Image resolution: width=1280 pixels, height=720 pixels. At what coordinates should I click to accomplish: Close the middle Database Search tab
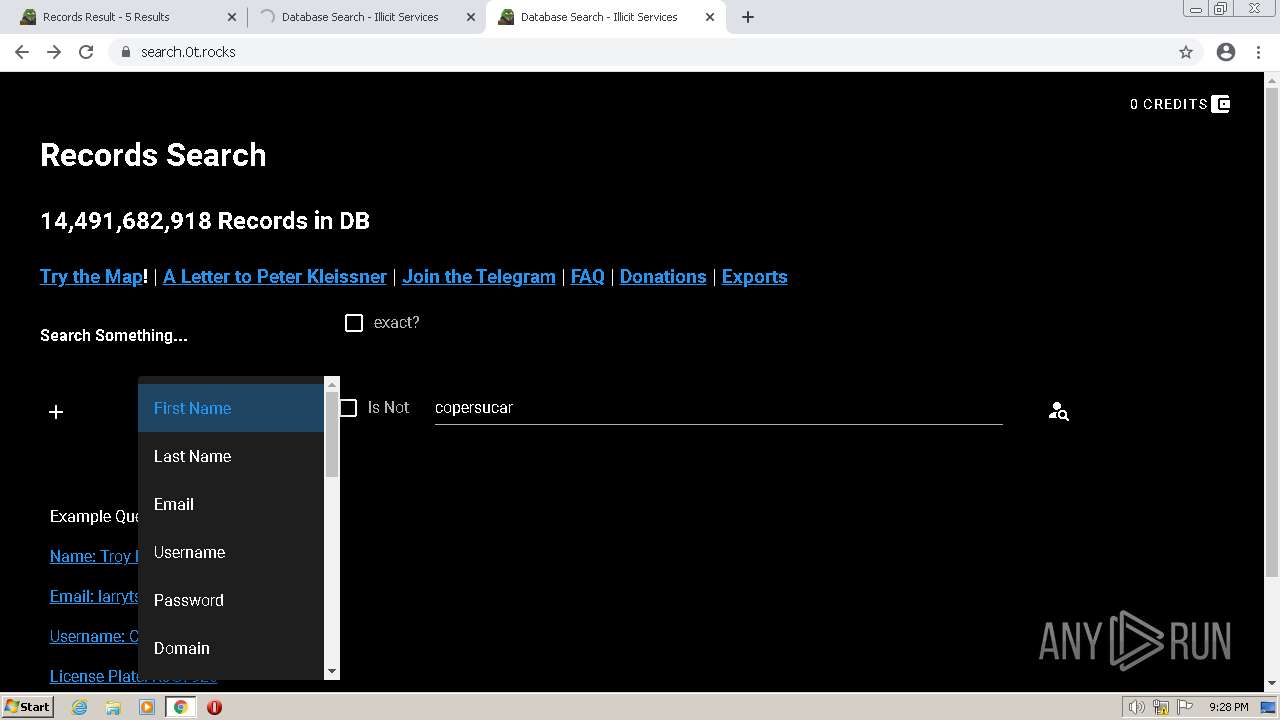pyautogui.click(x=471, y=17)
